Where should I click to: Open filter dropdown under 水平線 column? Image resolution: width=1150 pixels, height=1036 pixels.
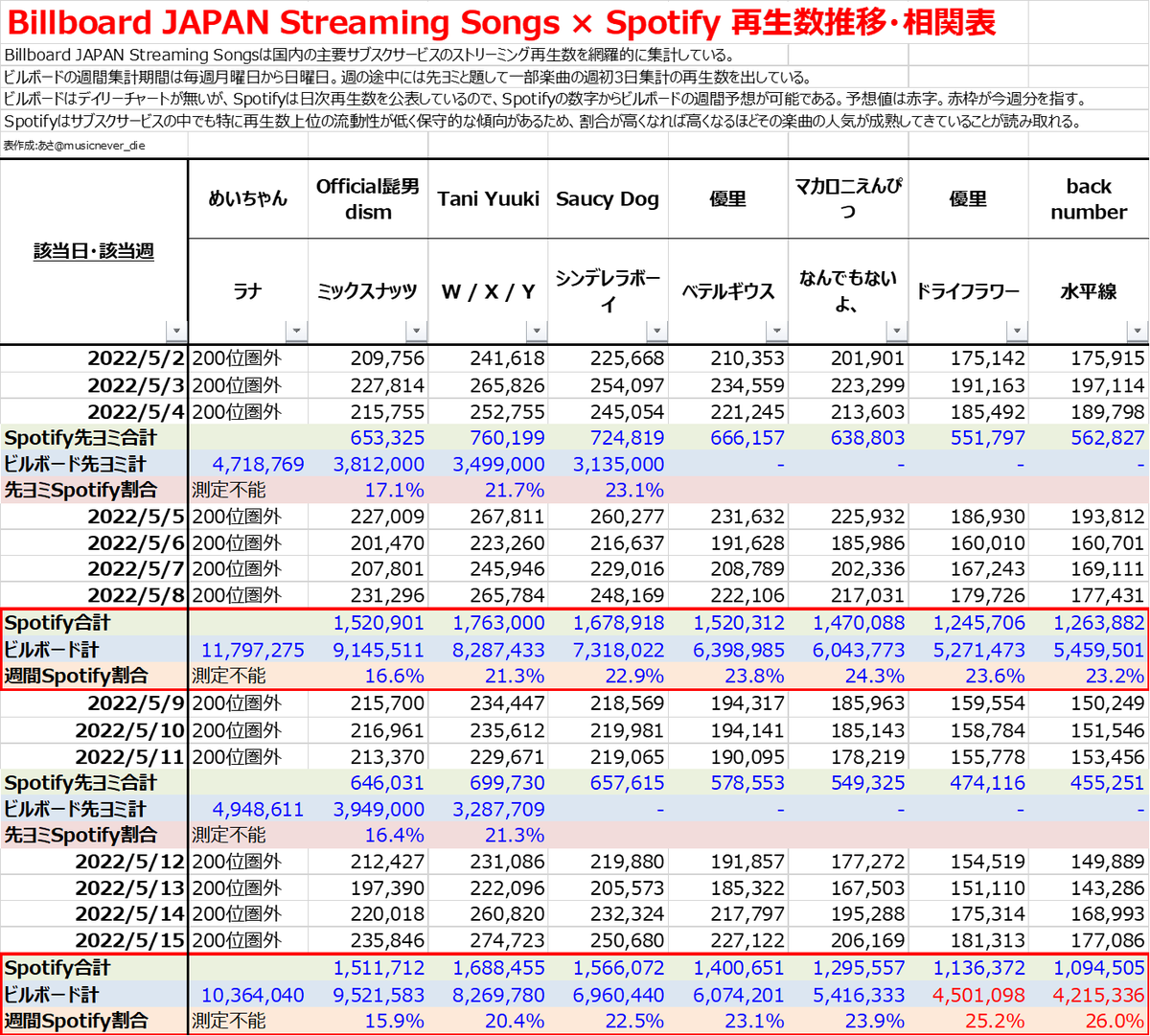1137,332
